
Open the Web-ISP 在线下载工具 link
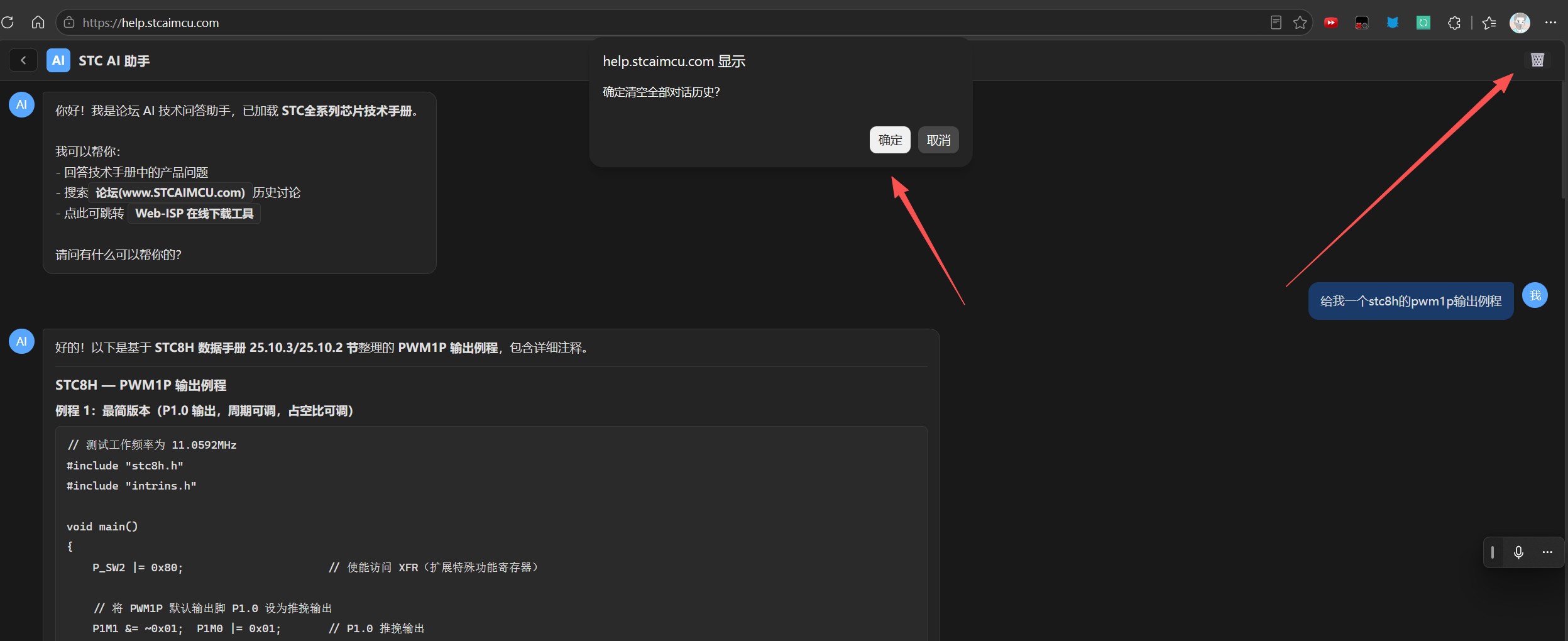click(x=194, y=214)
